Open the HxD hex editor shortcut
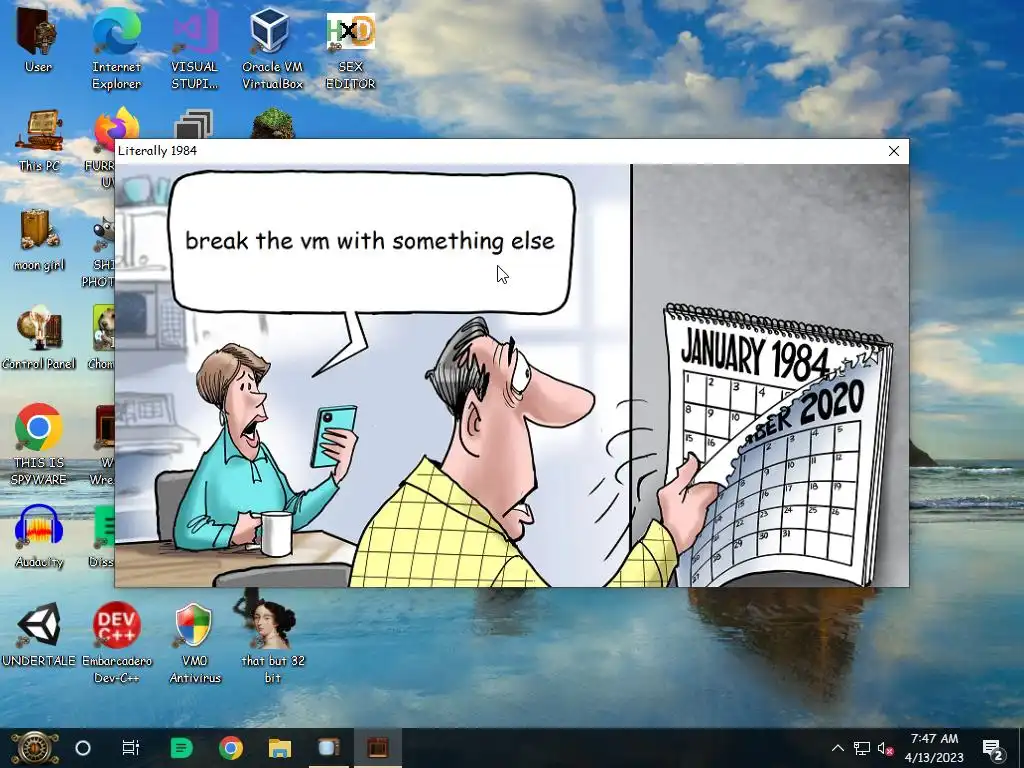The height and width of the screenshot is (768, 1024). point(351,50)
